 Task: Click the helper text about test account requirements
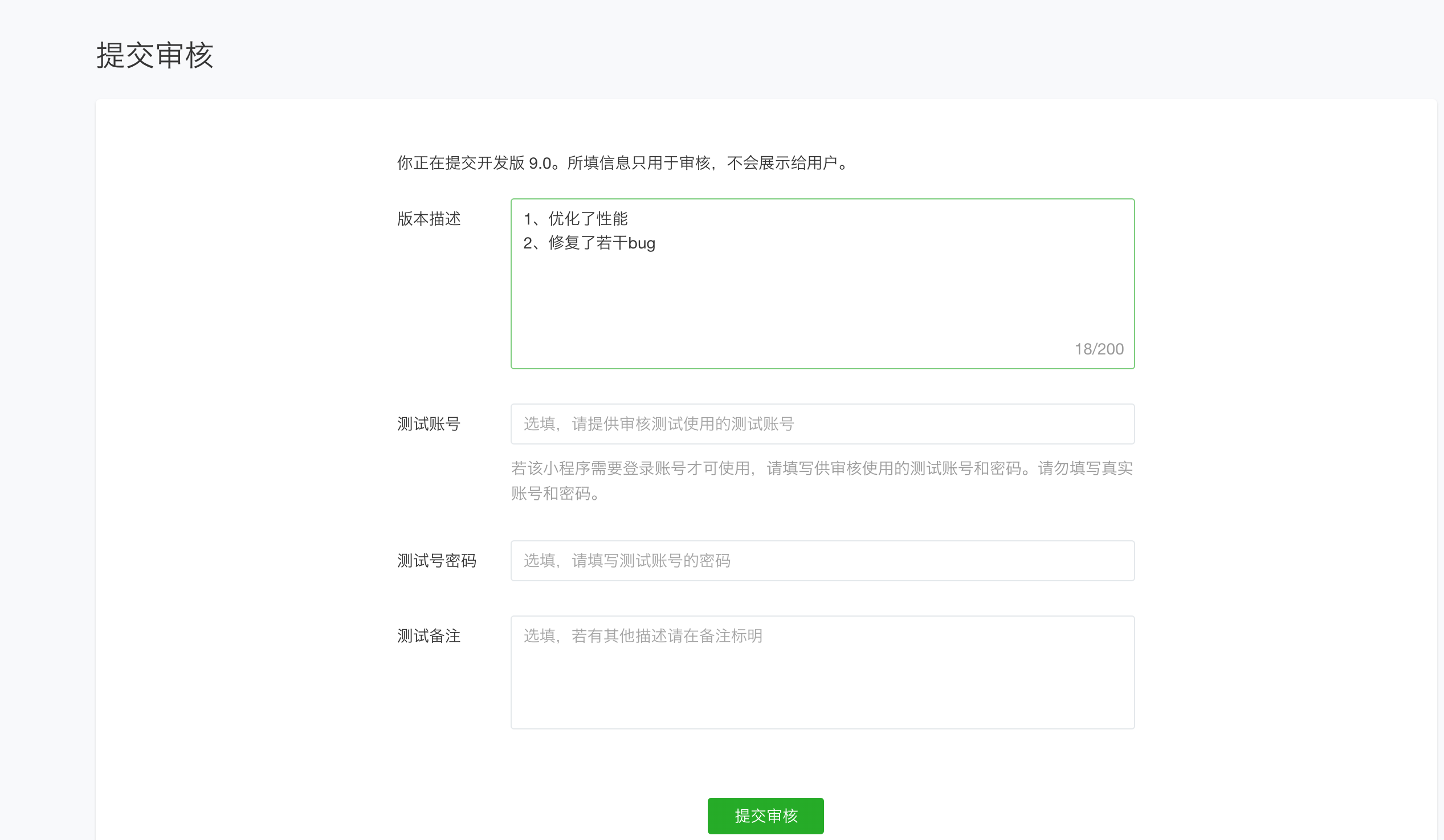pos(822,482)
